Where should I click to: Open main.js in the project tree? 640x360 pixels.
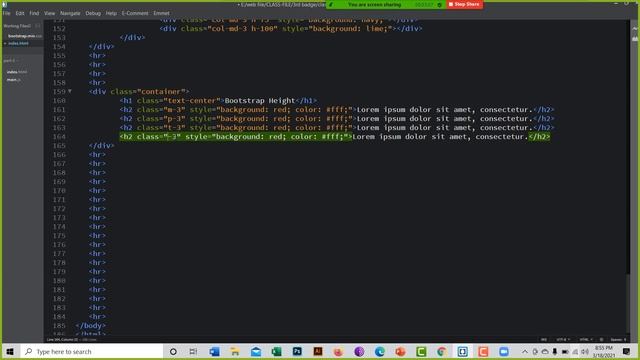pyautogui.click(x=13, y=80)
